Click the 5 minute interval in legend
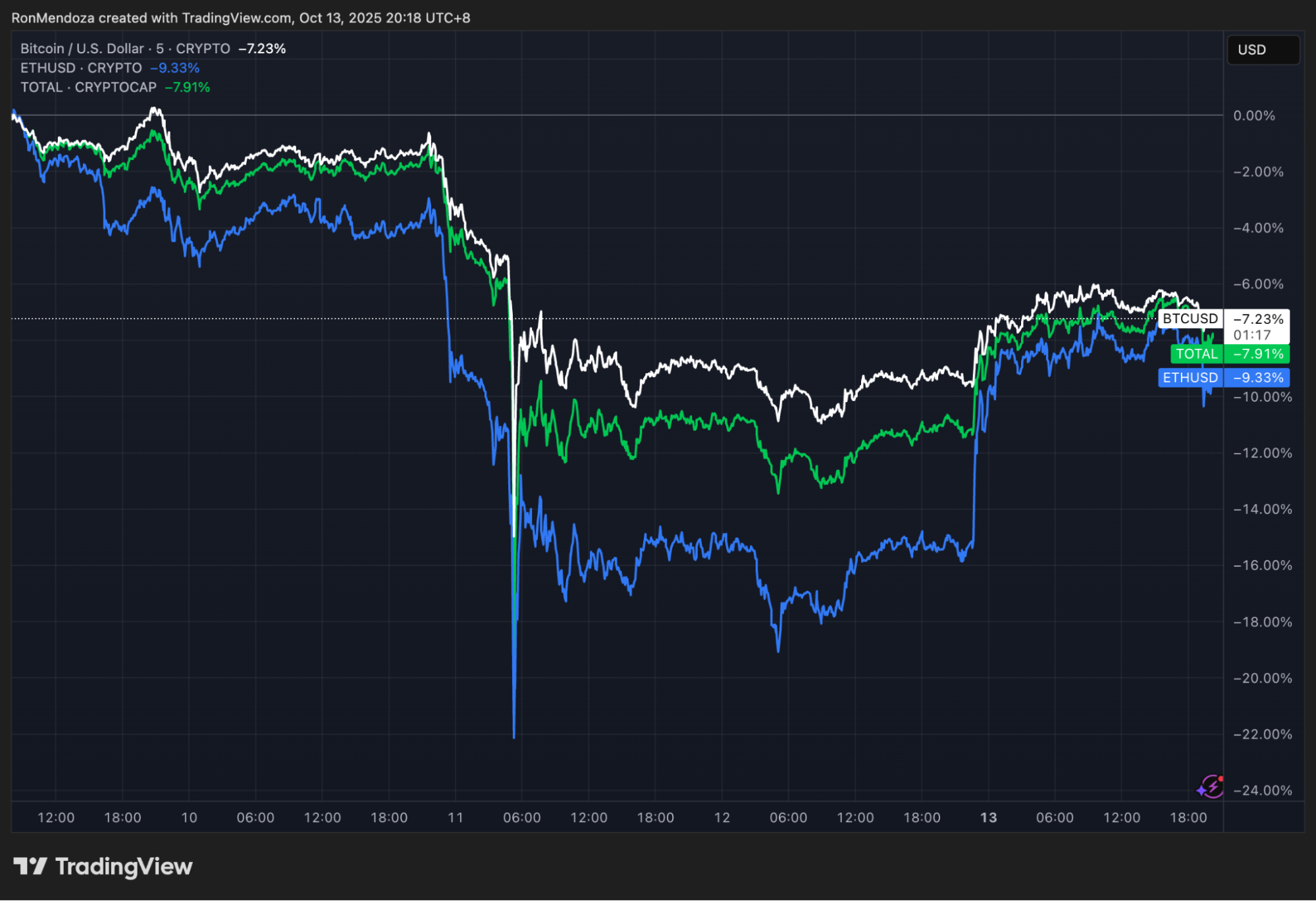This screenshot has width=1316, height=901. [160, 49]
